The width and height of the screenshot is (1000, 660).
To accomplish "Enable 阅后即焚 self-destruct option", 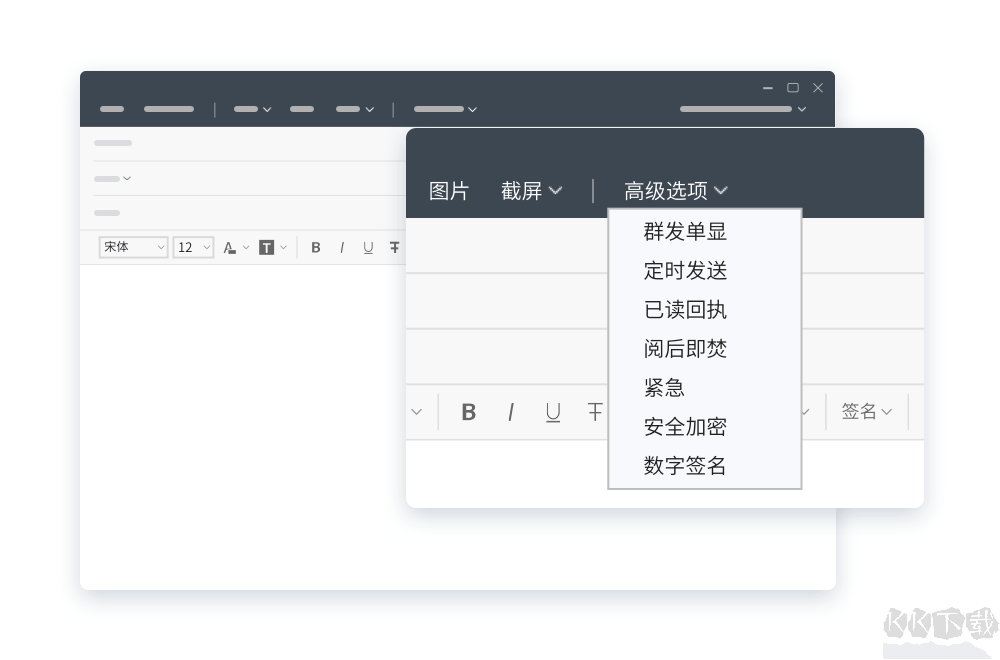I will pyautogui.click(x=685, y=349).
